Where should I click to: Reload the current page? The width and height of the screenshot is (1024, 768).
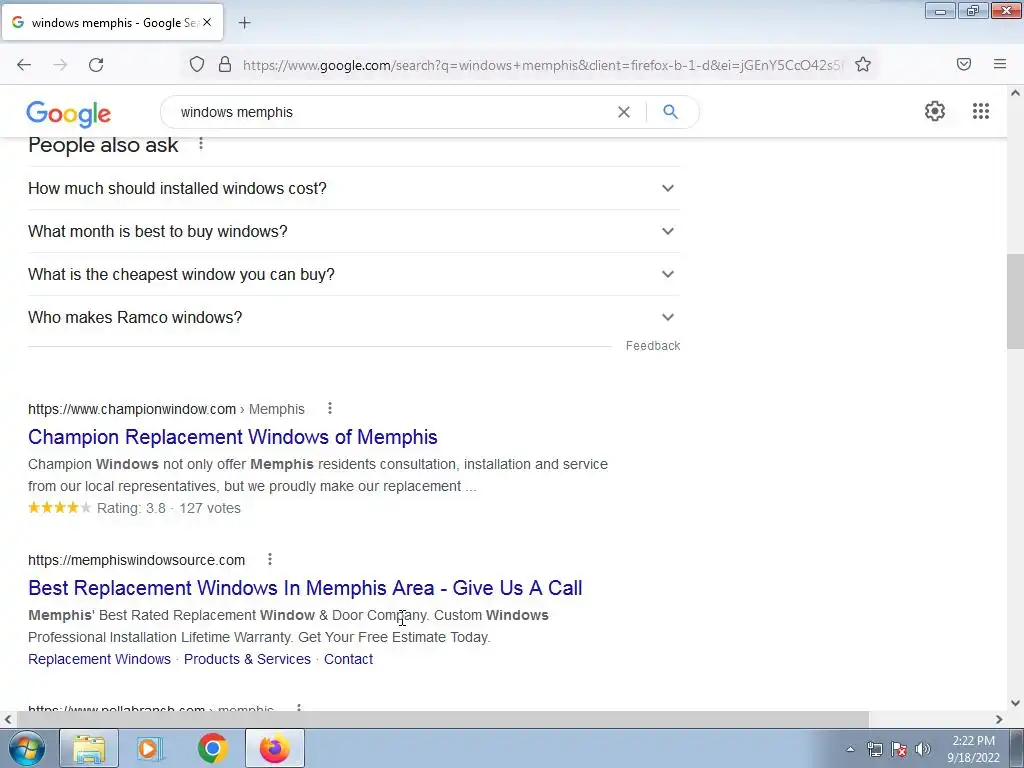(96, 65)
